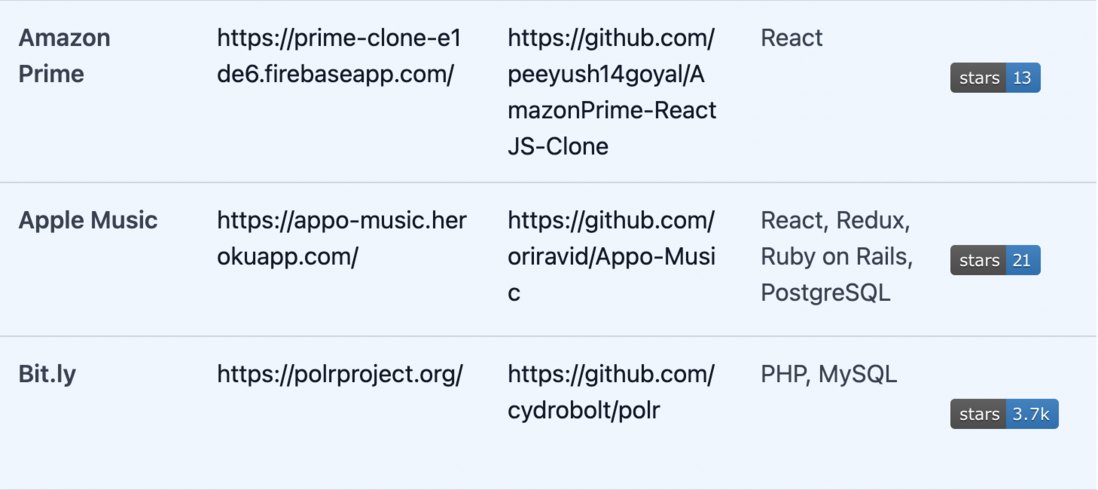
Task: Open the polrproject.org demo link
Action: click(x=340, y=374)
